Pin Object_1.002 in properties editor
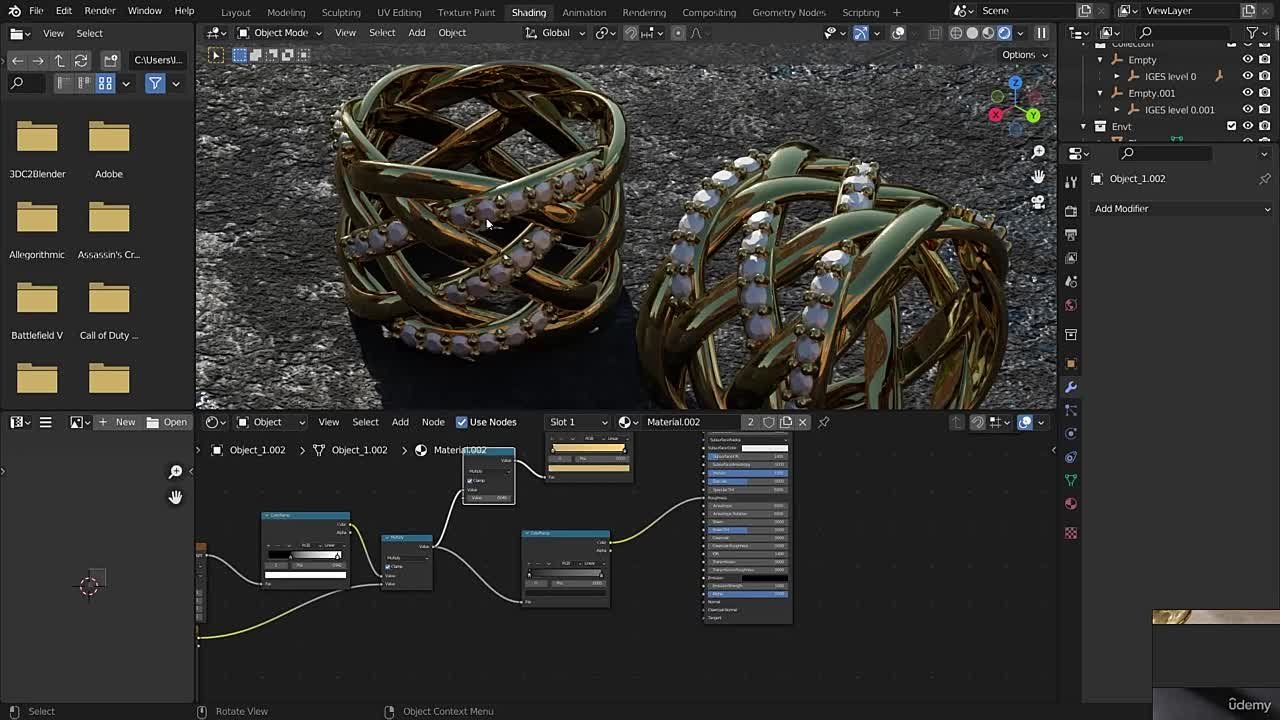The width and height of the screenshot is (1280, 720). [1264, 179]
